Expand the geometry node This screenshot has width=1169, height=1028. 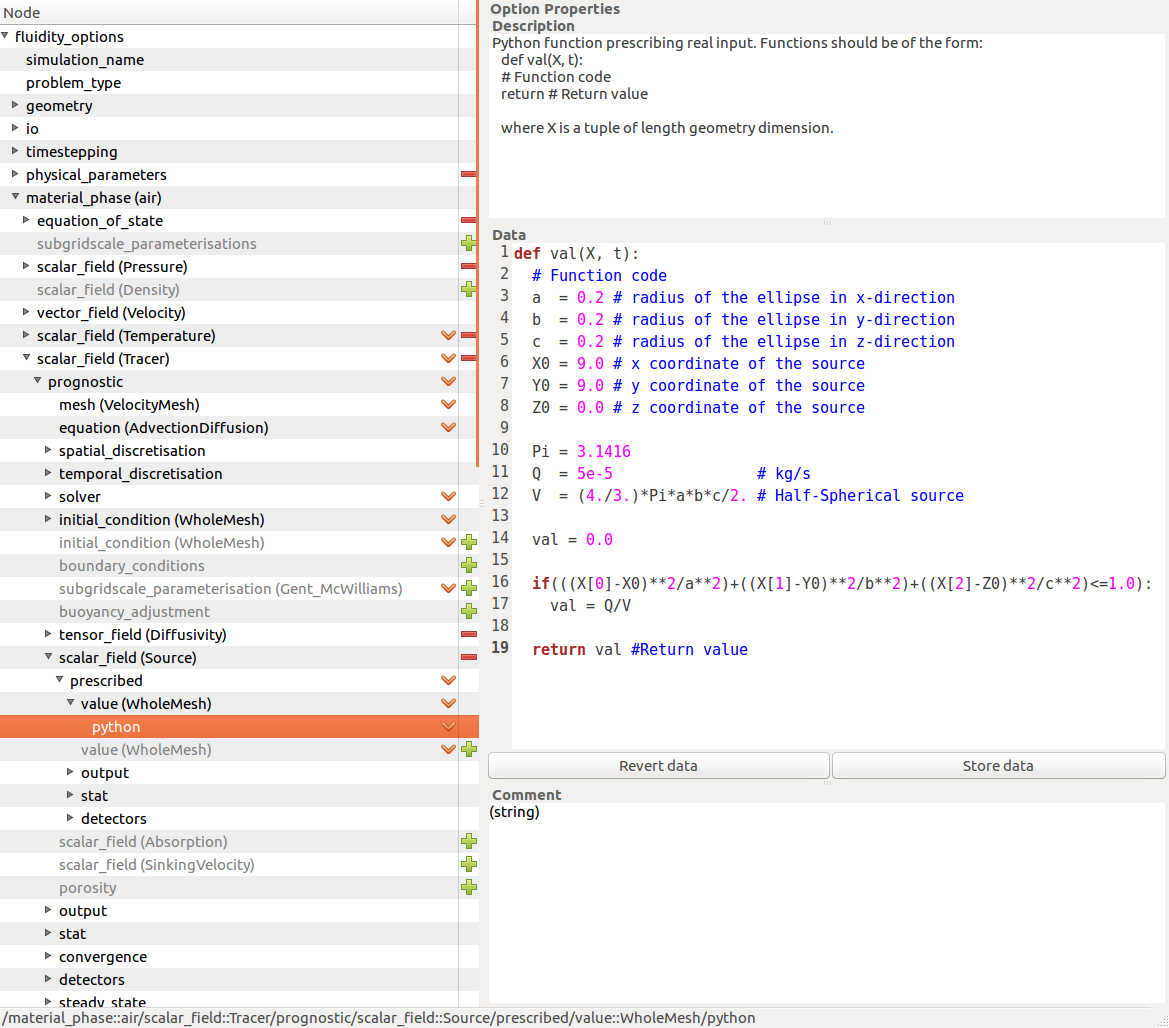[x=15, y=105]
